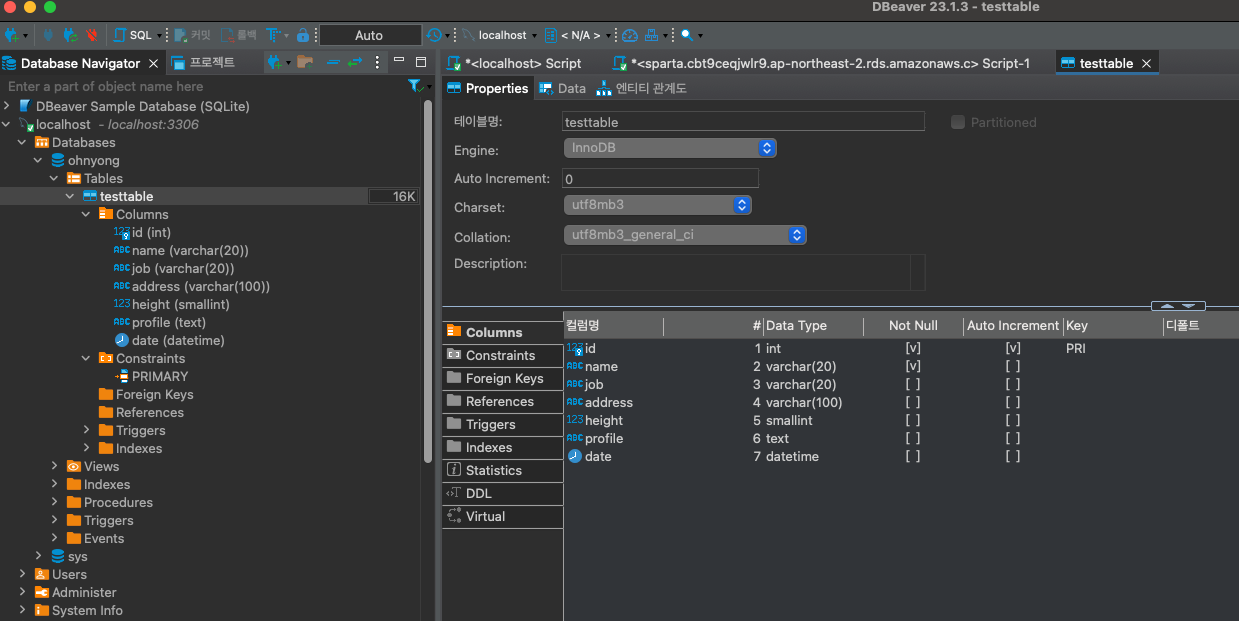Click the 컬럼명 column header

click(613, 325)
